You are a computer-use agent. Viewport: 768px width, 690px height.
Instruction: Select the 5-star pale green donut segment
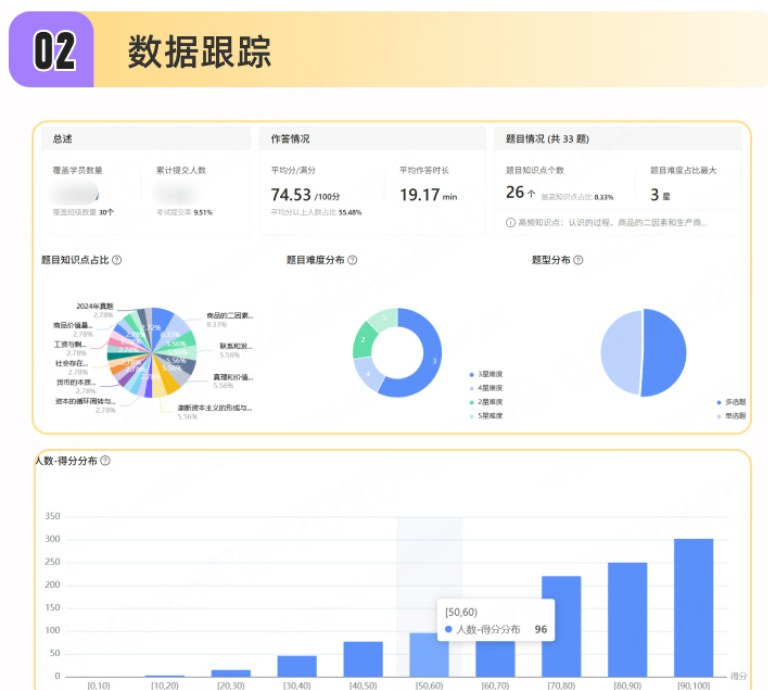coord(384,319)
